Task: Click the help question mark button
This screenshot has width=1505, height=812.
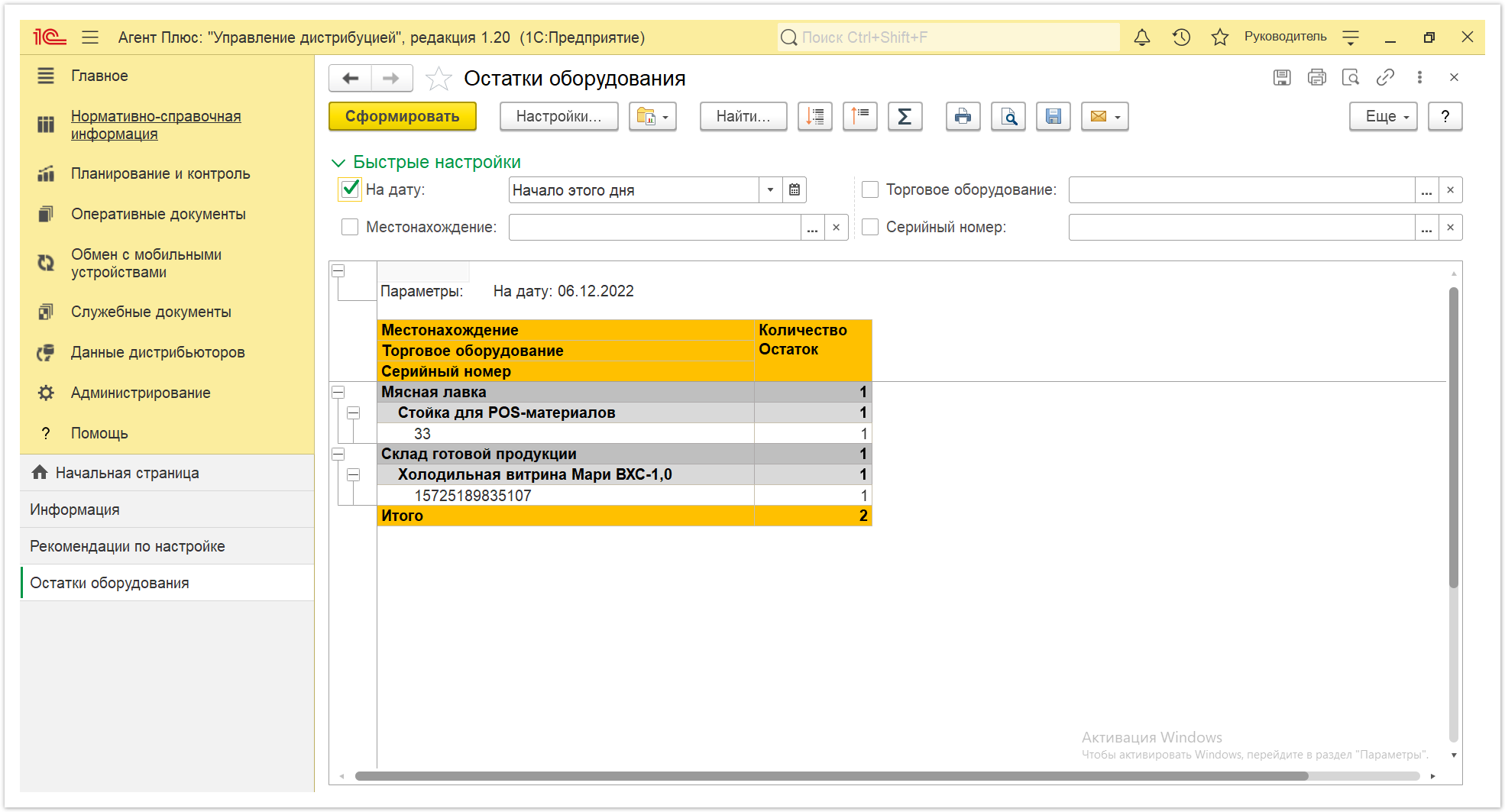Action: click(x=1445, y=117)
